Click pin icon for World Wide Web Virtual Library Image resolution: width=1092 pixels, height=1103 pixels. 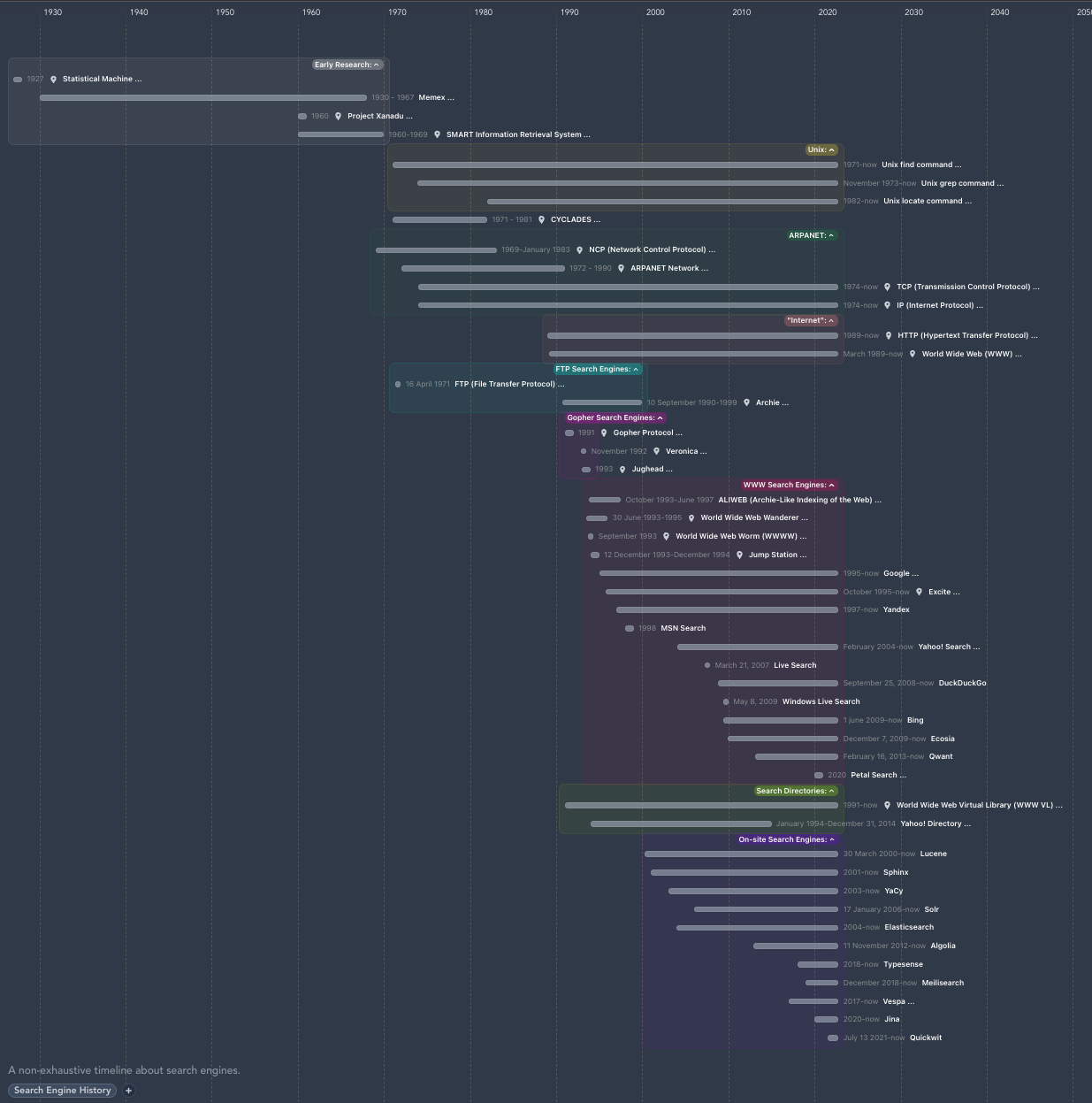point(887,806)
